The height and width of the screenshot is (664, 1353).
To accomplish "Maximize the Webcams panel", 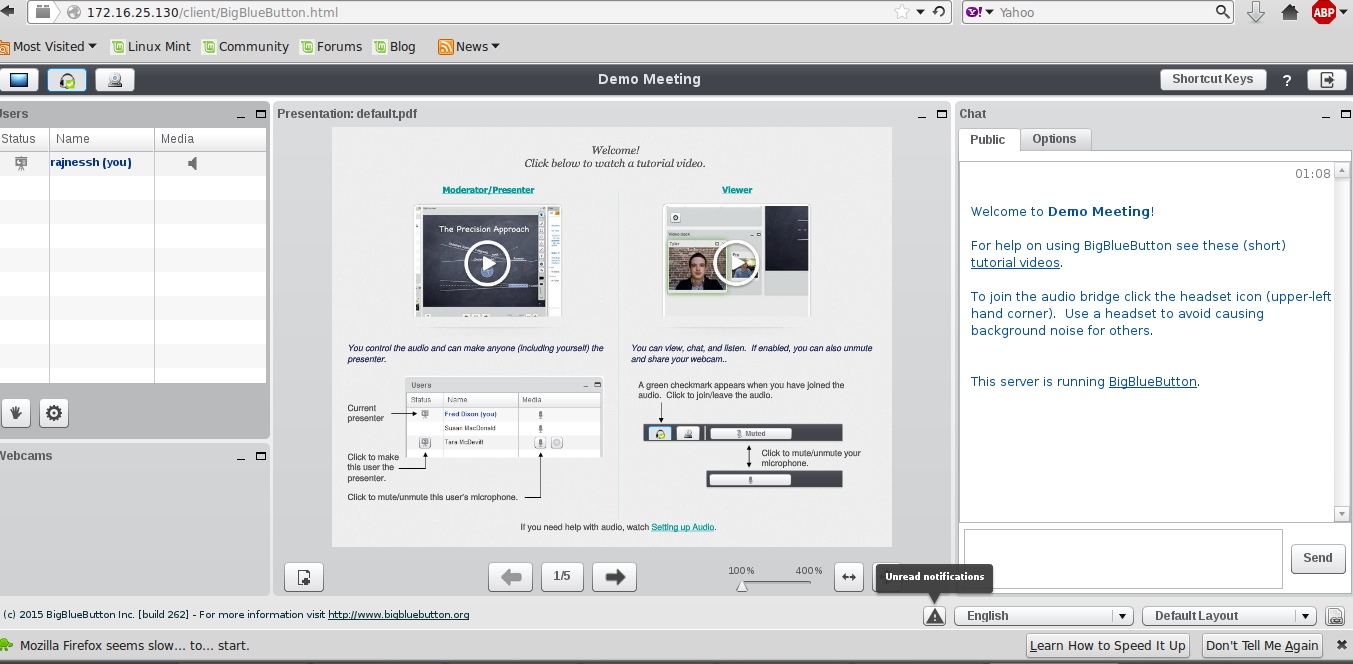I will coord(261,456).
